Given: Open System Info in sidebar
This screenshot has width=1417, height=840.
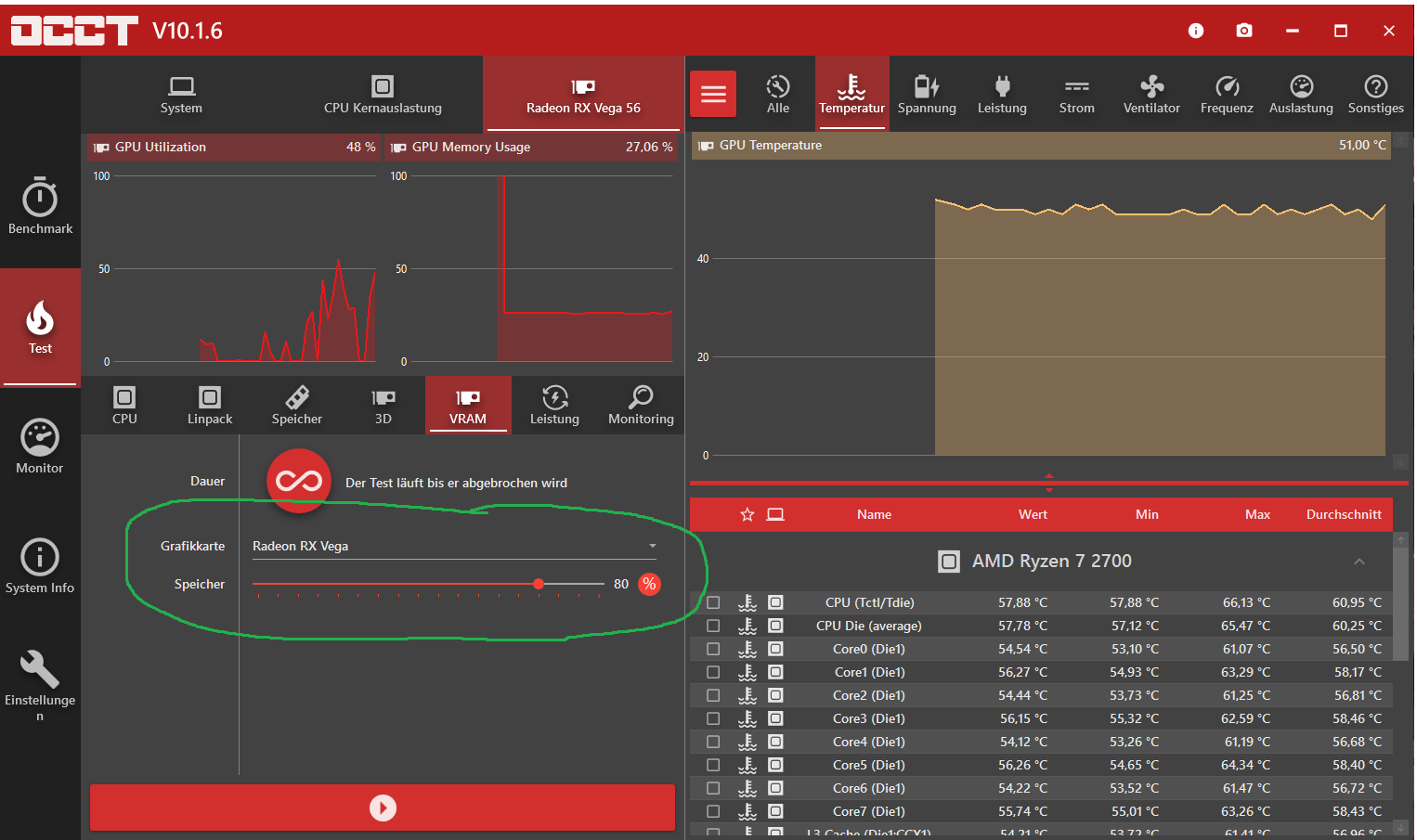Looking at the screenshot, I should point(40,566).
